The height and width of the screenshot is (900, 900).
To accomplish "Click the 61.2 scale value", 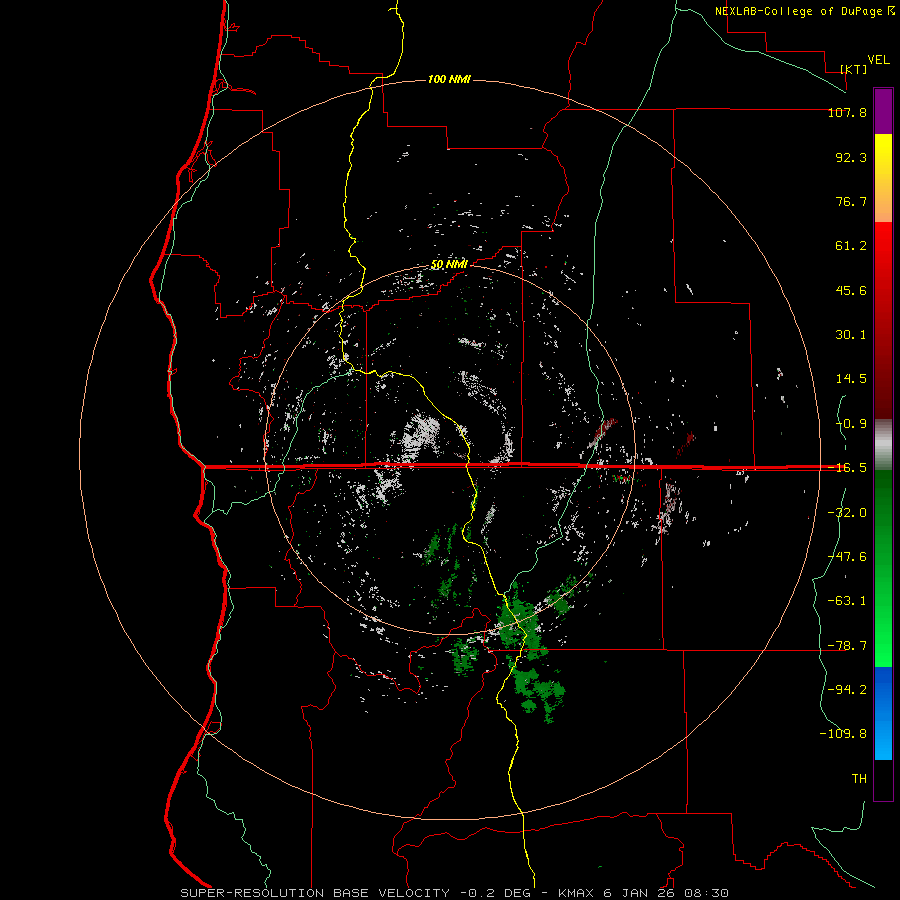I will pos(851,246).
